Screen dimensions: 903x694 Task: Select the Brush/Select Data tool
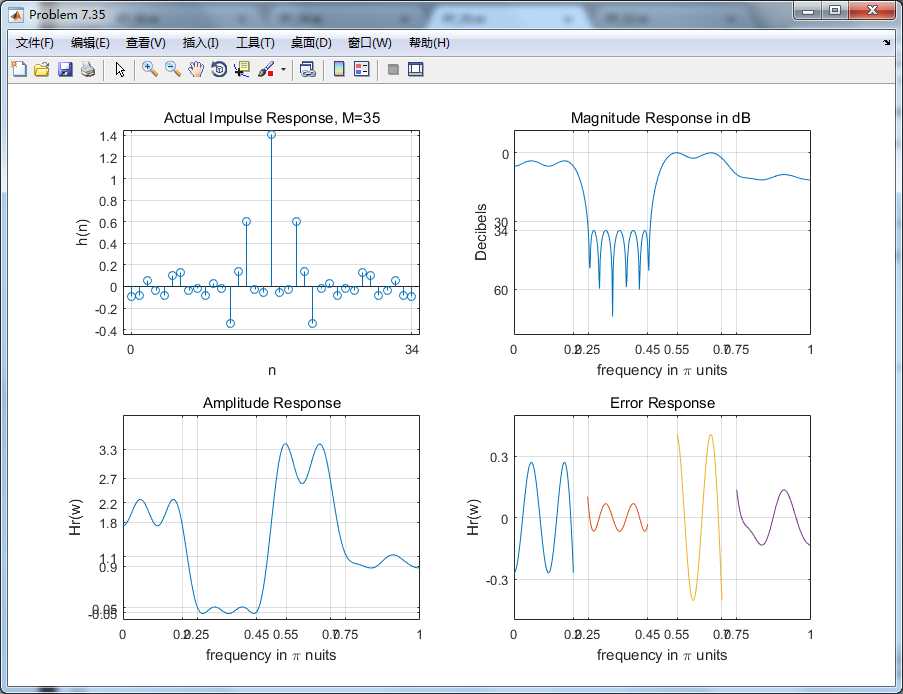point(266,69)
